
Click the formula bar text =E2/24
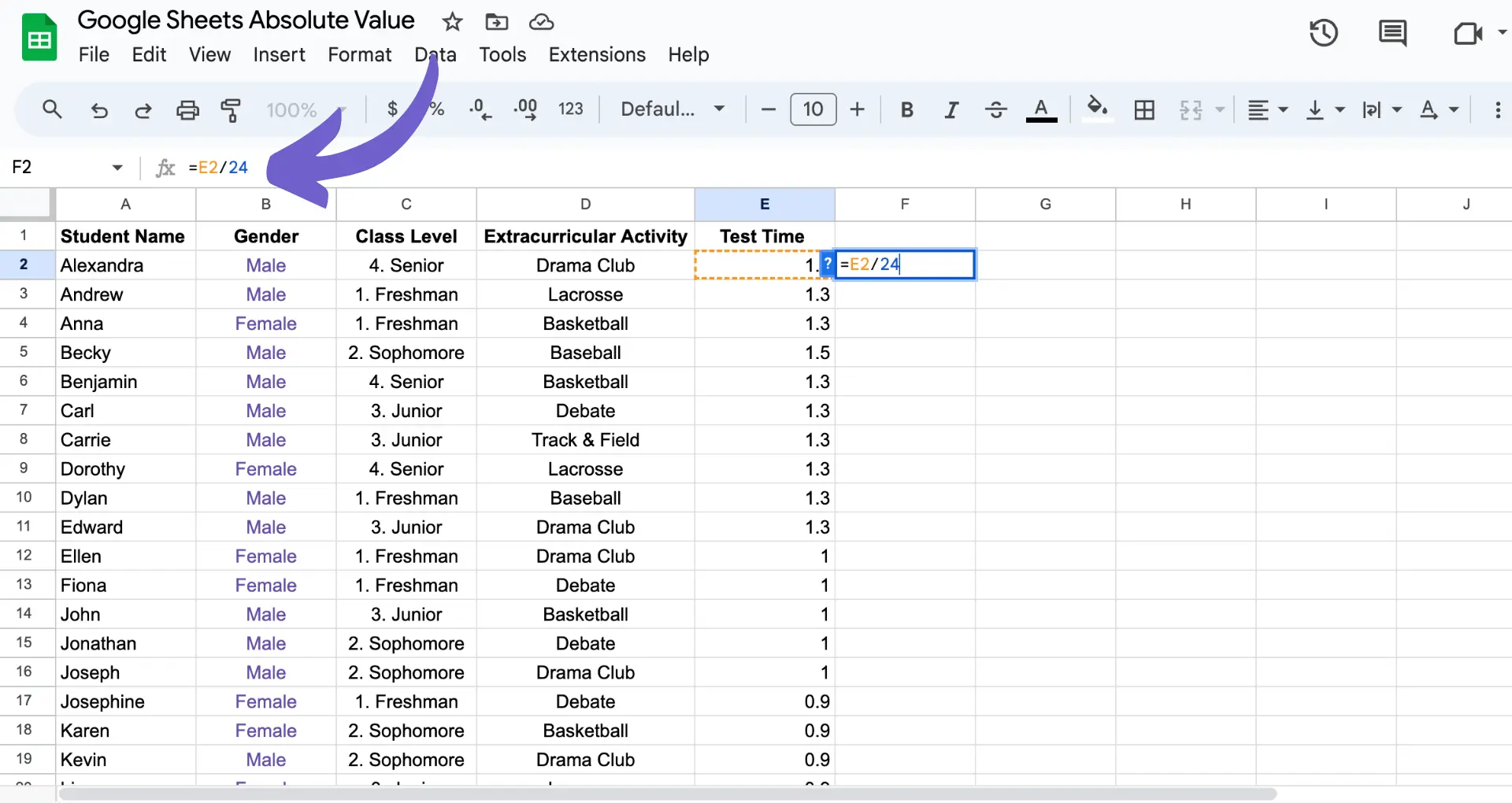tap(218, 167)
